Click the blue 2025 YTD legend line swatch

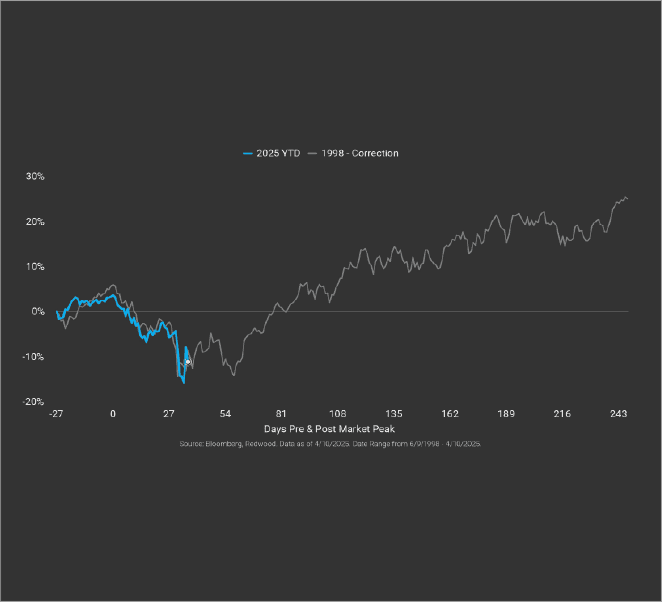coord(248,153)
